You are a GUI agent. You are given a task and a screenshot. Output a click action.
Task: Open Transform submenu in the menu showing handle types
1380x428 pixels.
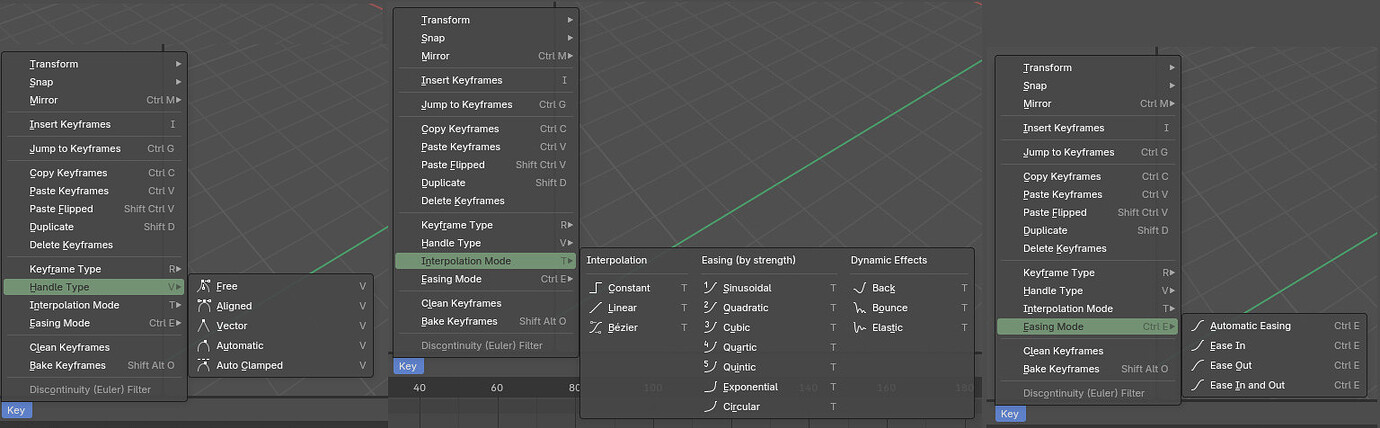(x=94, y=64)
